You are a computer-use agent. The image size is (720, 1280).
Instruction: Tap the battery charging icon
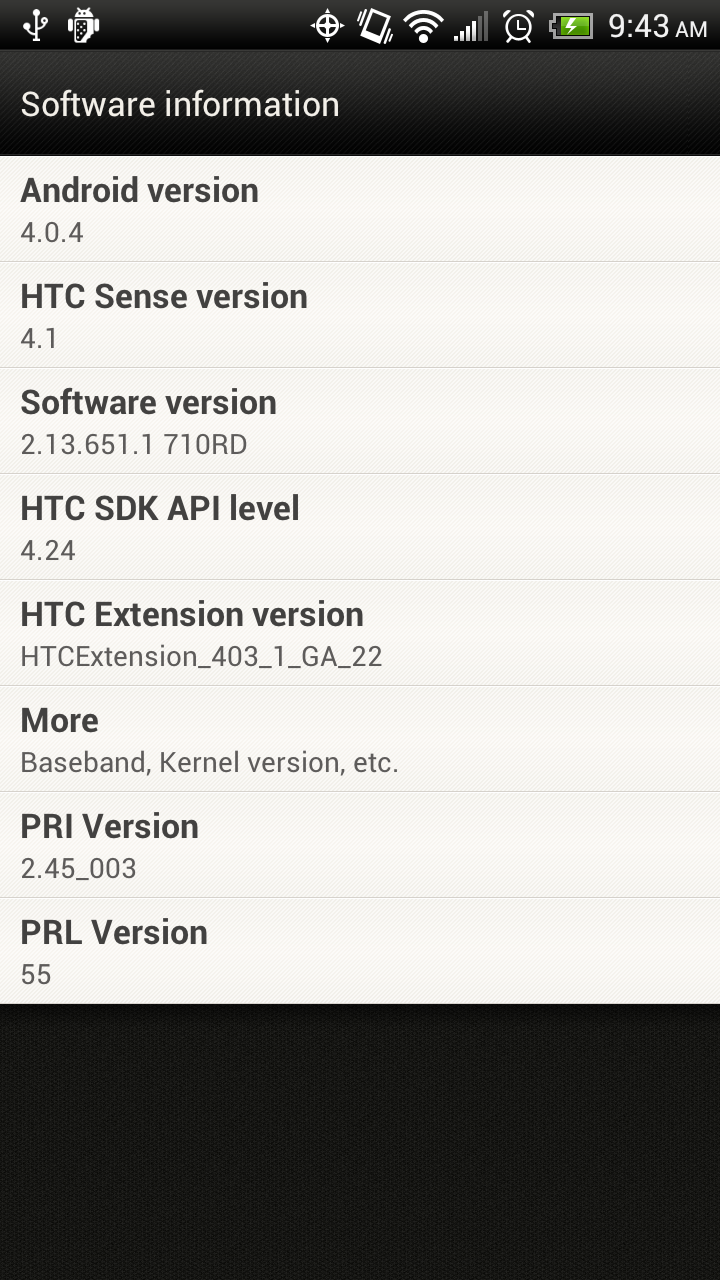(571, 25)
